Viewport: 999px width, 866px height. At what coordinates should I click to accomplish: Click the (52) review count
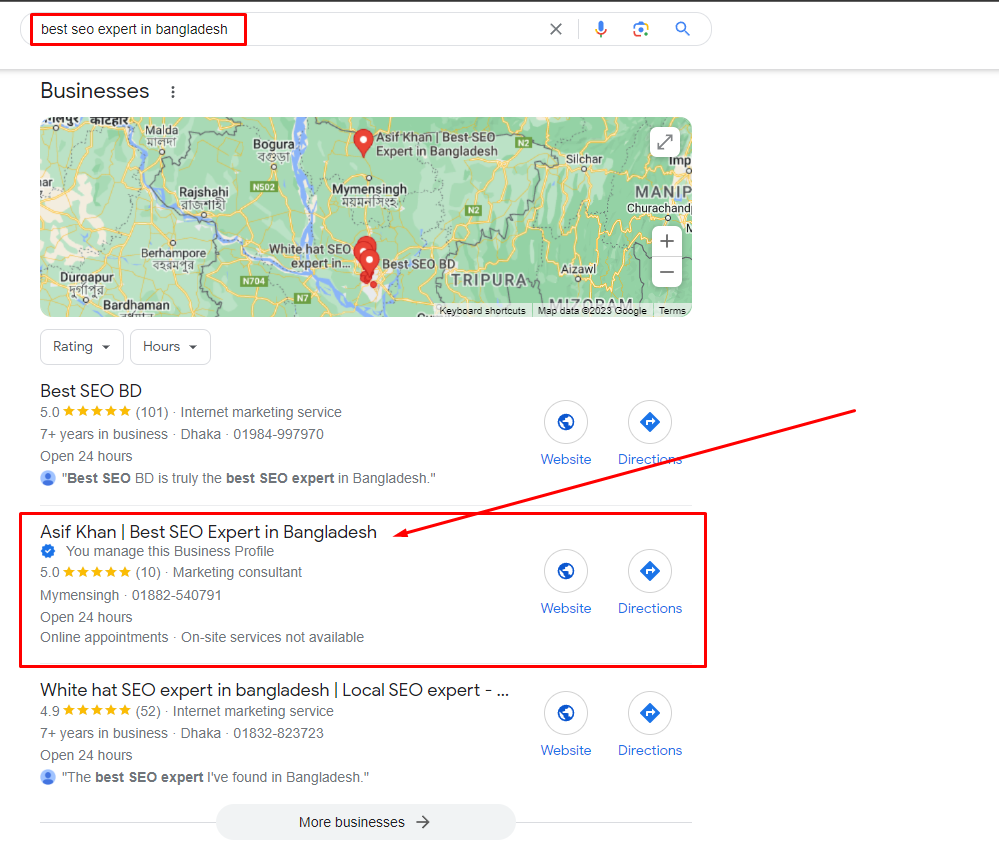click(148, 711)
